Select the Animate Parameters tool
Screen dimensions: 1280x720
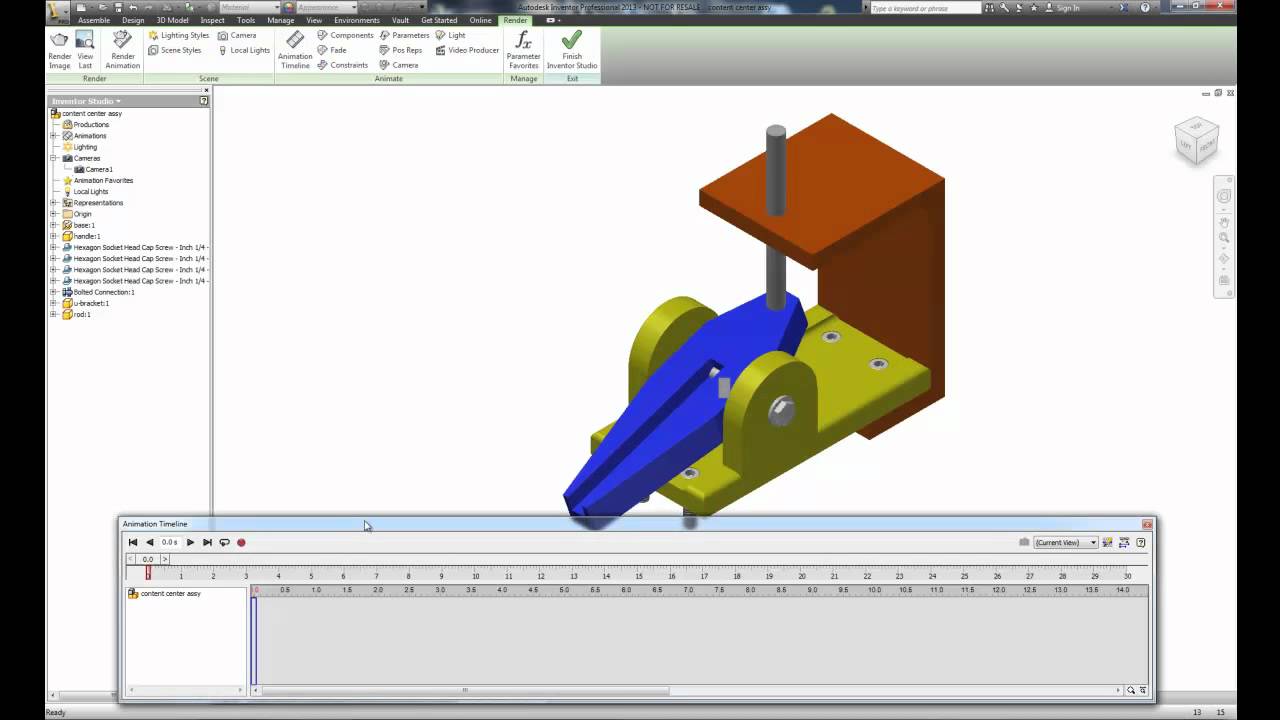[404, 35]
